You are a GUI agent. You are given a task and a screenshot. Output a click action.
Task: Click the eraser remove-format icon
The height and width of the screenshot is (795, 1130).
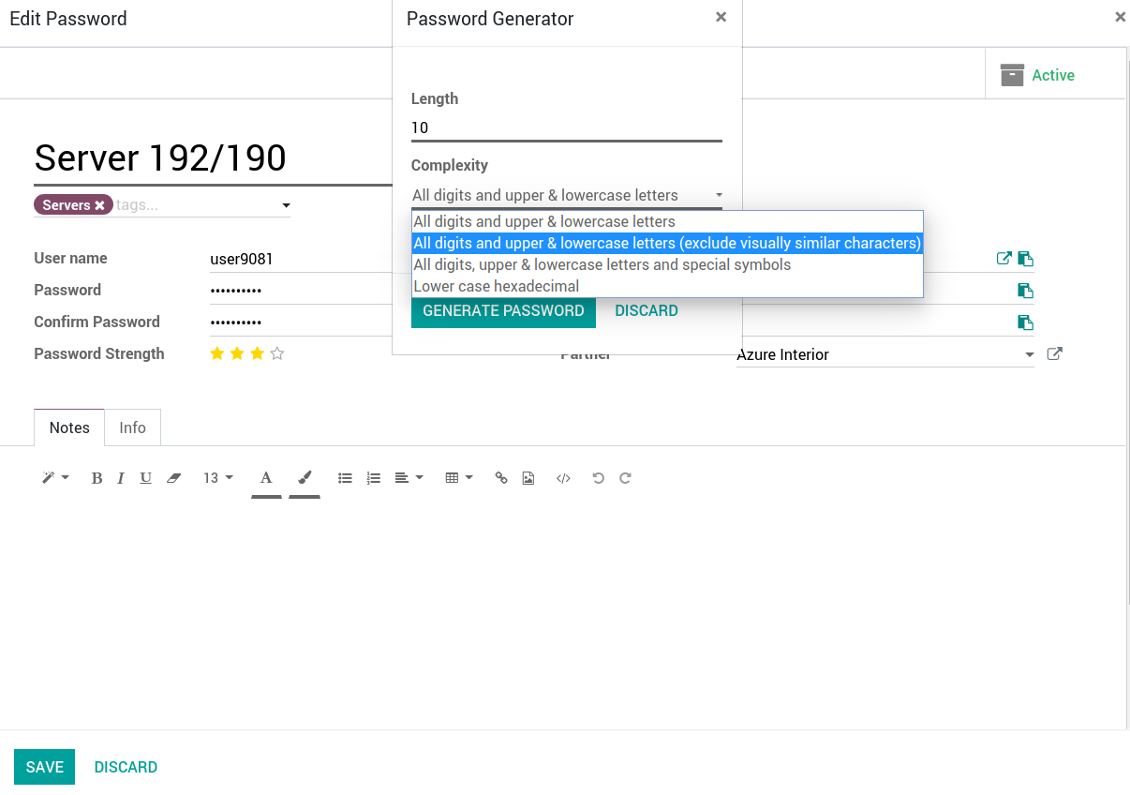(x=174, y=478)
